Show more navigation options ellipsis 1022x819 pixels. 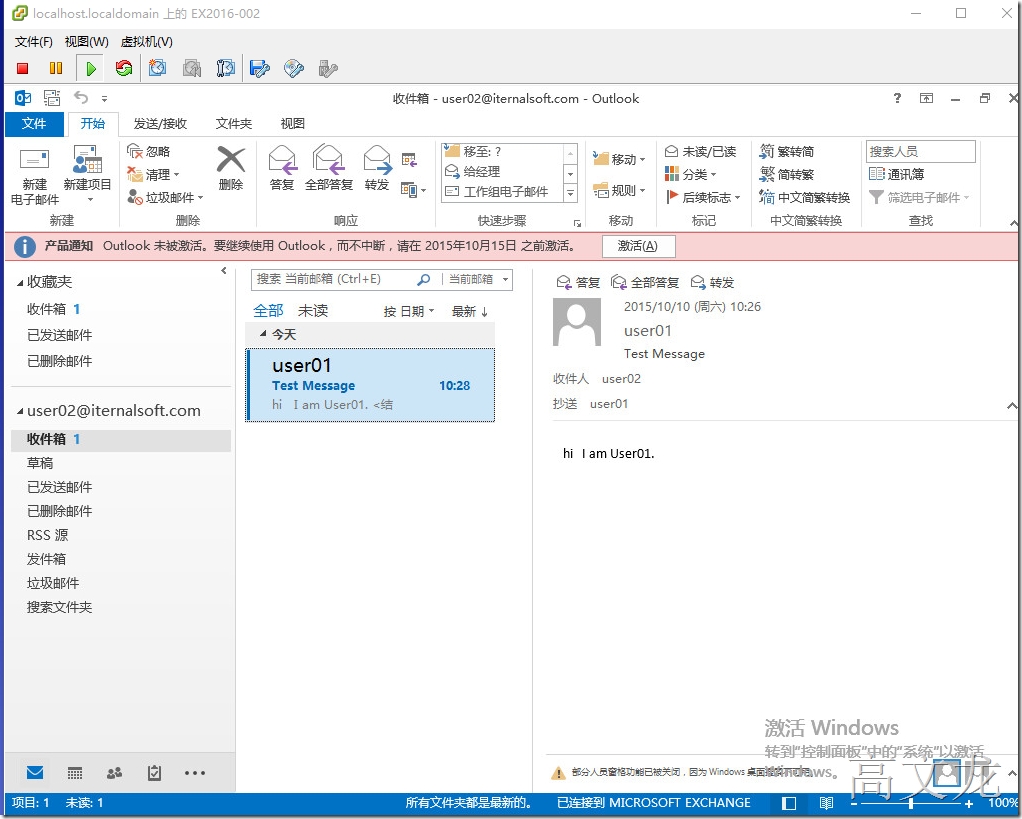click(x=194, y=773)
